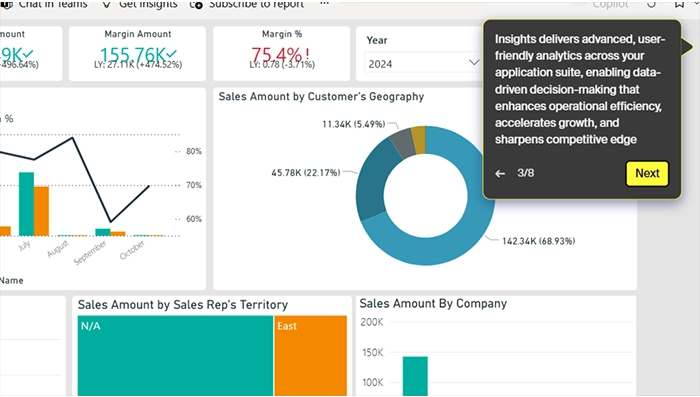Click the 200K axis label
Viewport: 700px width, 397px height.
pos(372,322)
